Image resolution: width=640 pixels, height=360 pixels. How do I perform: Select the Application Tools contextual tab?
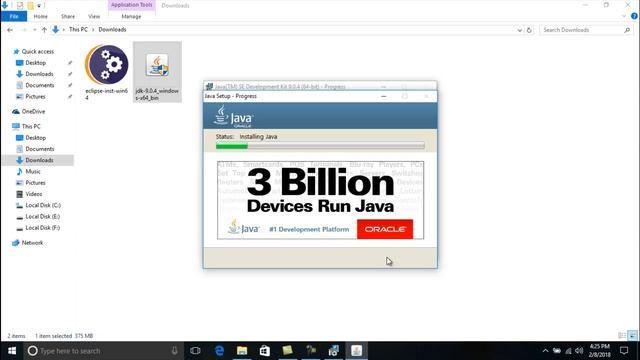[x=131, y=5]
